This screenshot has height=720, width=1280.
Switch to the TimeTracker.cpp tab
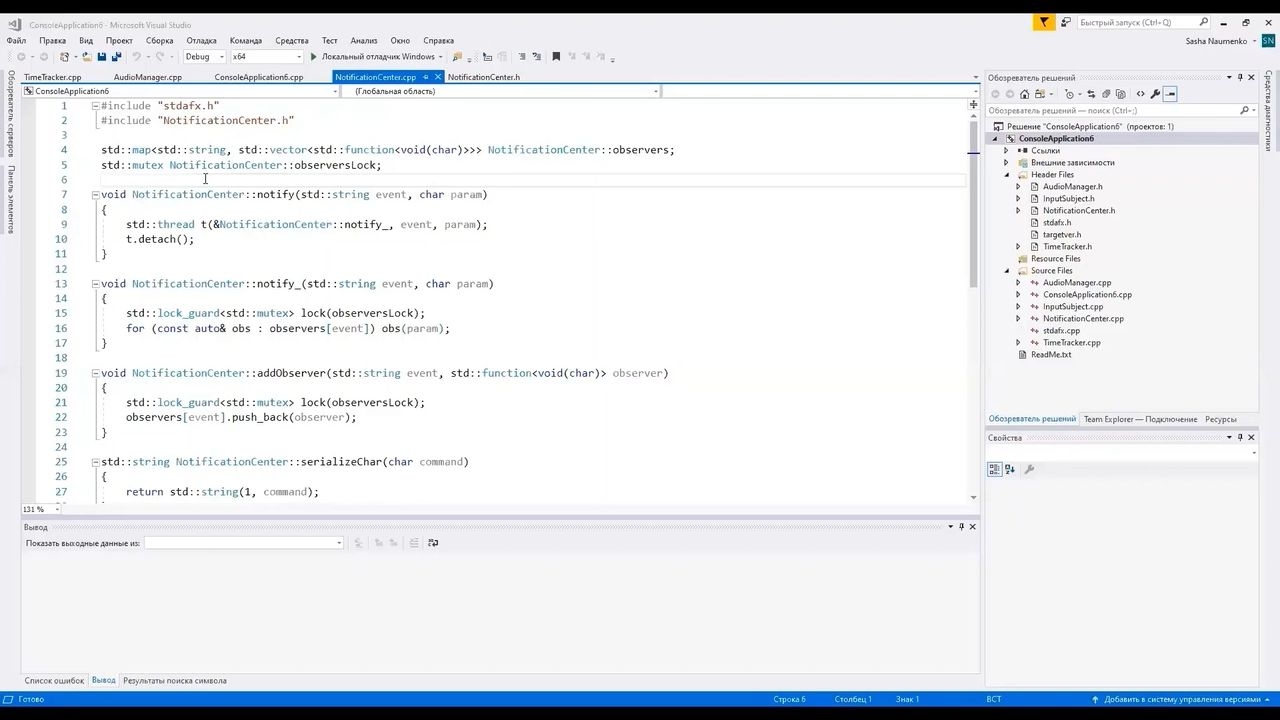(x=53, y=77)
